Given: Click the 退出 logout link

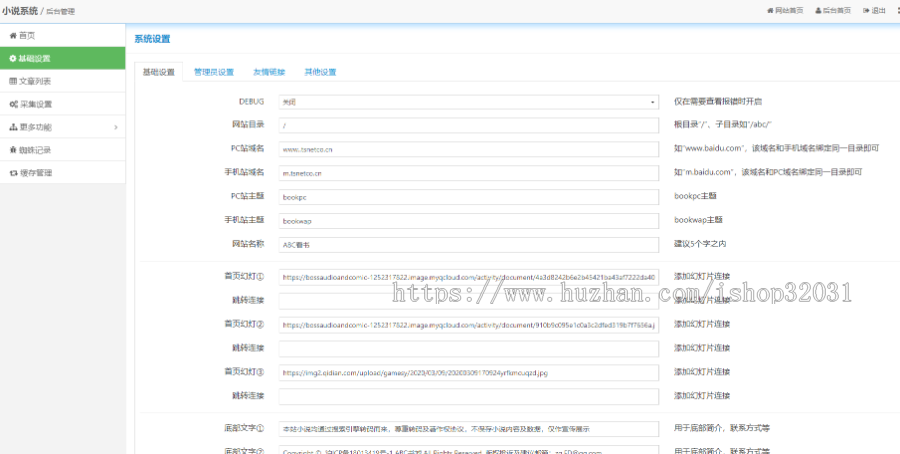Looking at the screenshot, I should [x=874, y=11].
